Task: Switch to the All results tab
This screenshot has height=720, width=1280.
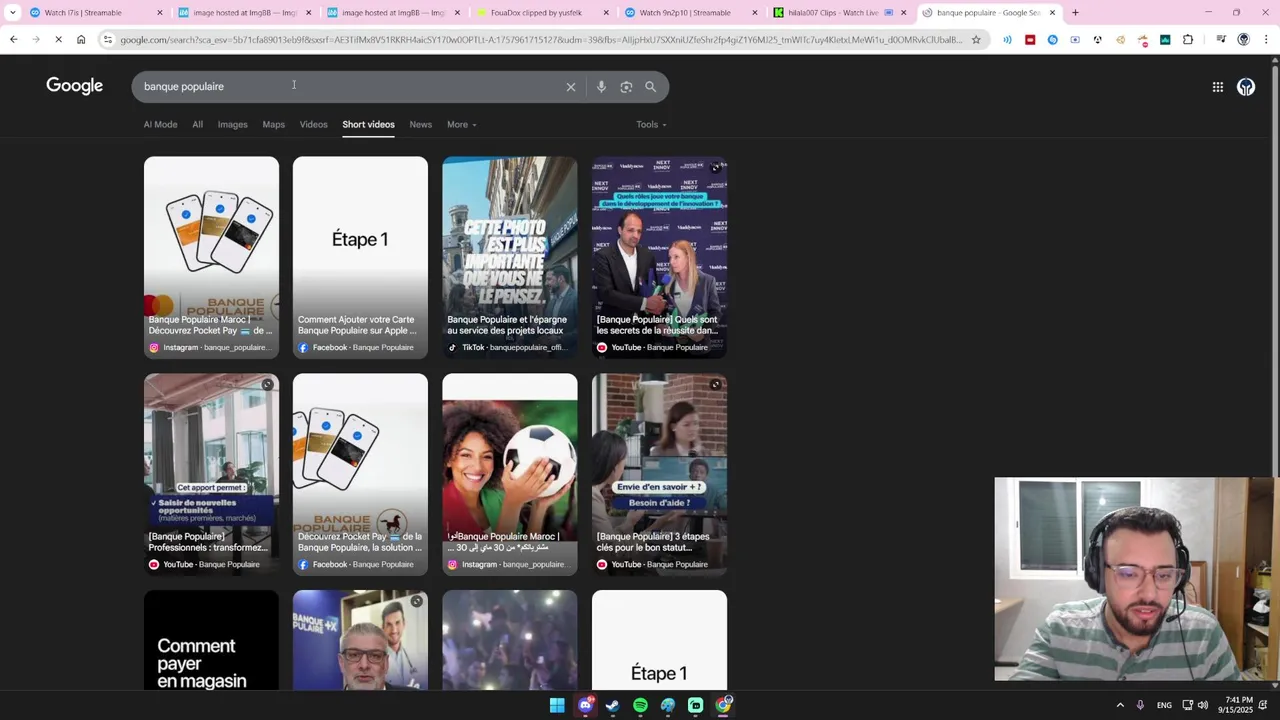Action: (197, 125)
